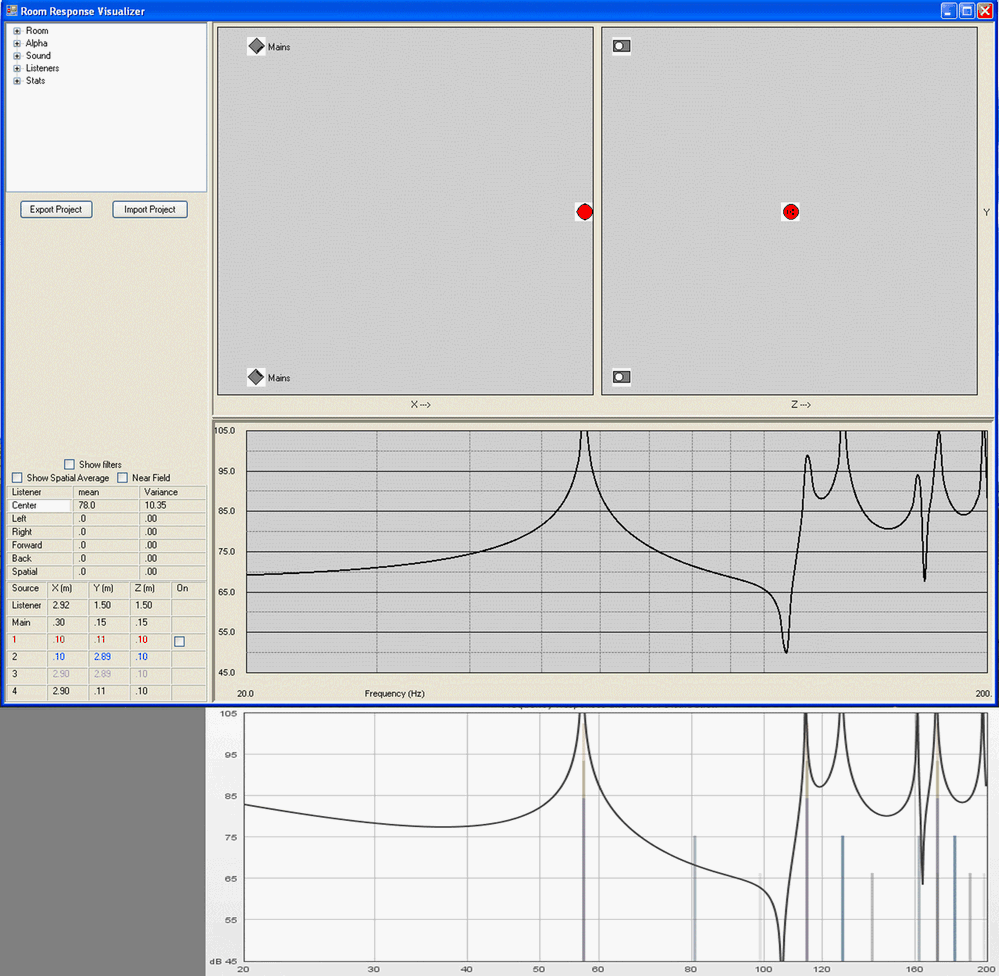This screenshot has width=999, height=976.
Task: Click the Frequency (Hz) axis label
Action: pyautogui.click(x=394, y=693)
